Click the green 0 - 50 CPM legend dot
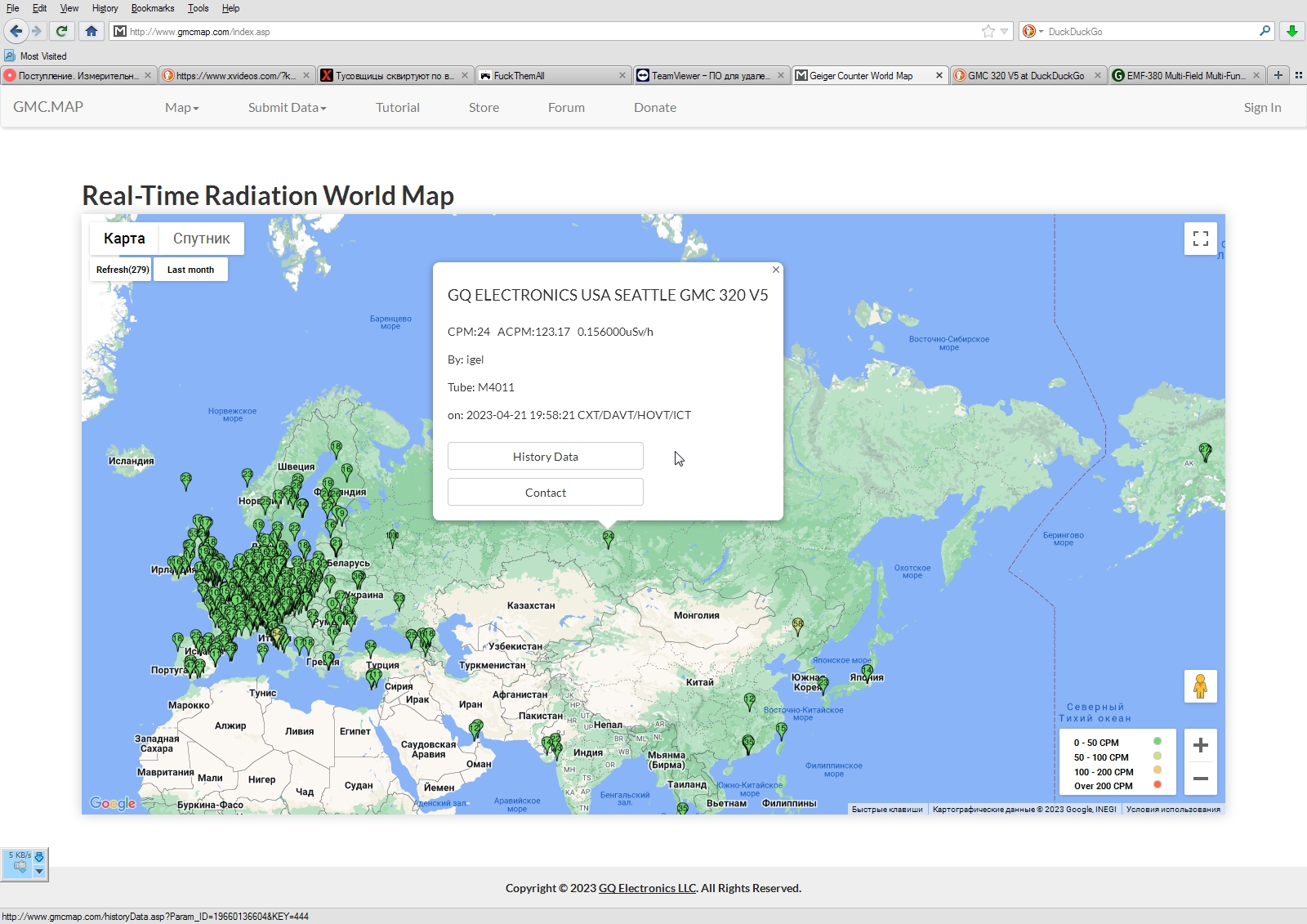Image resolution: width=1307 pixels, height=924 pixels. (x=1158, y=742)
